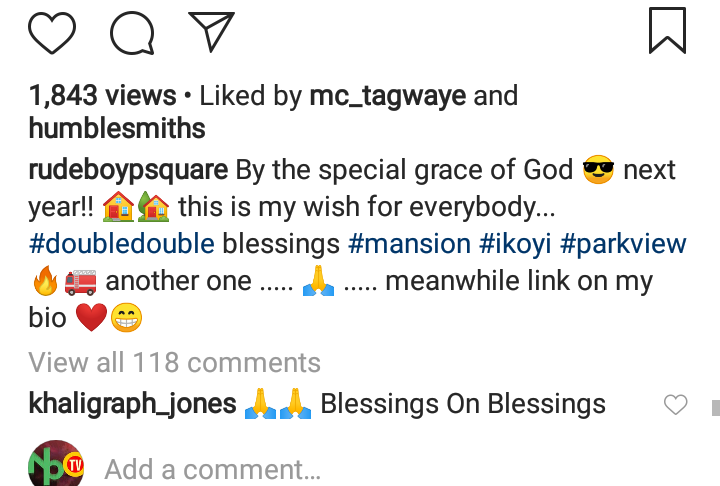The height and width of the screenshot is (486, 720).
Task: Open humblesmiths profile from likes
Action: click(x=117, y=128)
